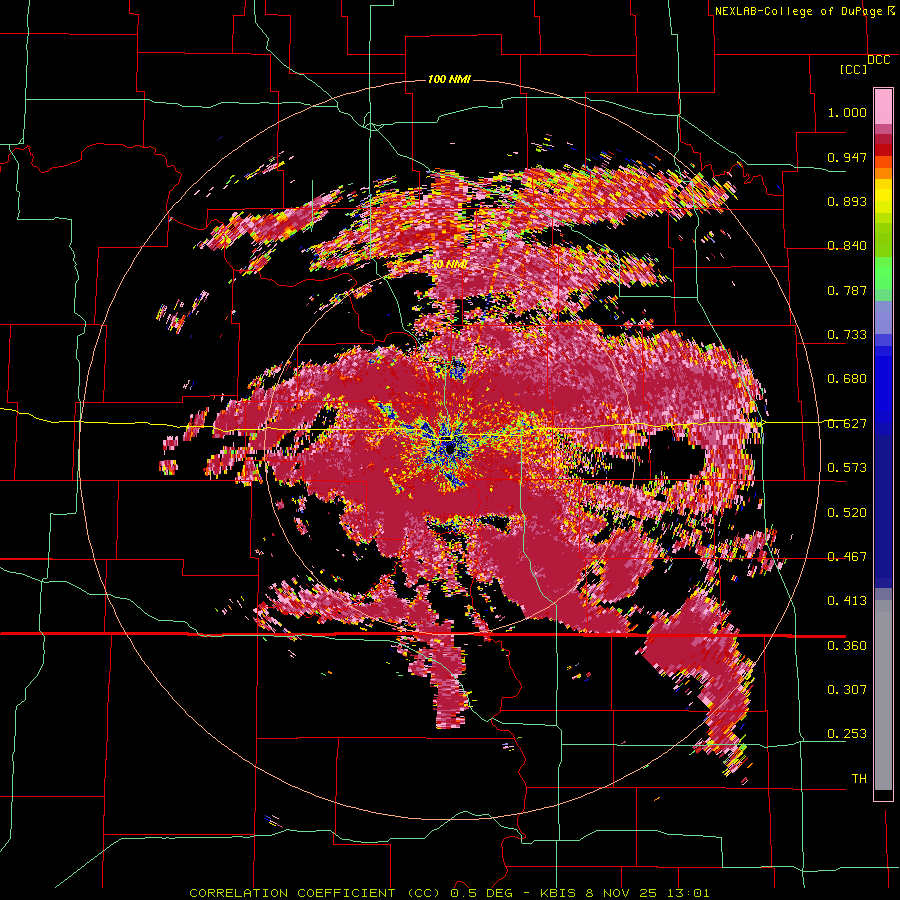Click the CORRELATION COEFFICIENT (CC) caption text

[x=315, y=893]
